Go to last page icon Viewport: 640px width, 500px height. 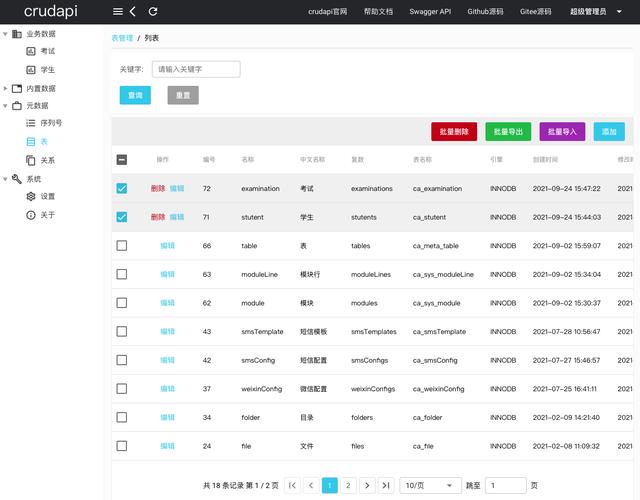[x=386, y=485]
